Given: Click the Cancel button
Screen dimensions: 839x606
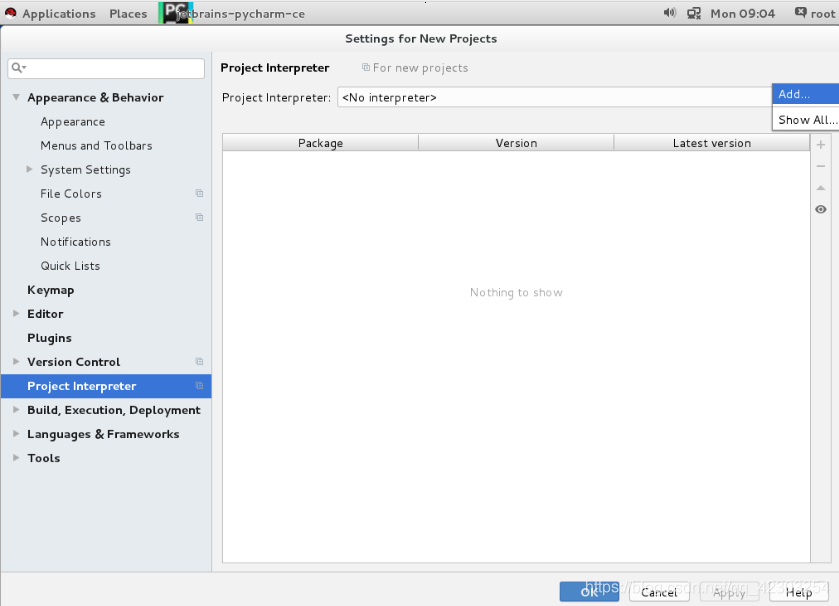Looking at the screenshot, I should click(659, 592).
